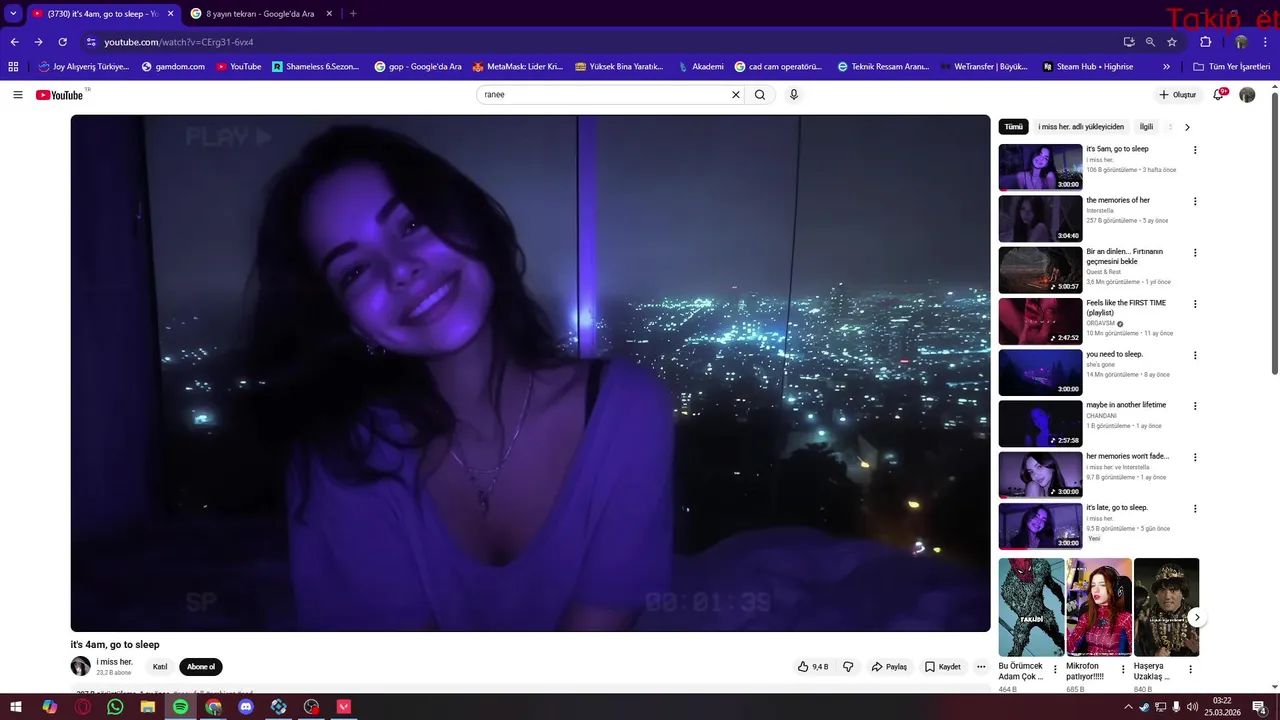The height and width of the screenshot is (720, 1280).
Task: Like the video with thumbs up
Action: click(813, 667)
